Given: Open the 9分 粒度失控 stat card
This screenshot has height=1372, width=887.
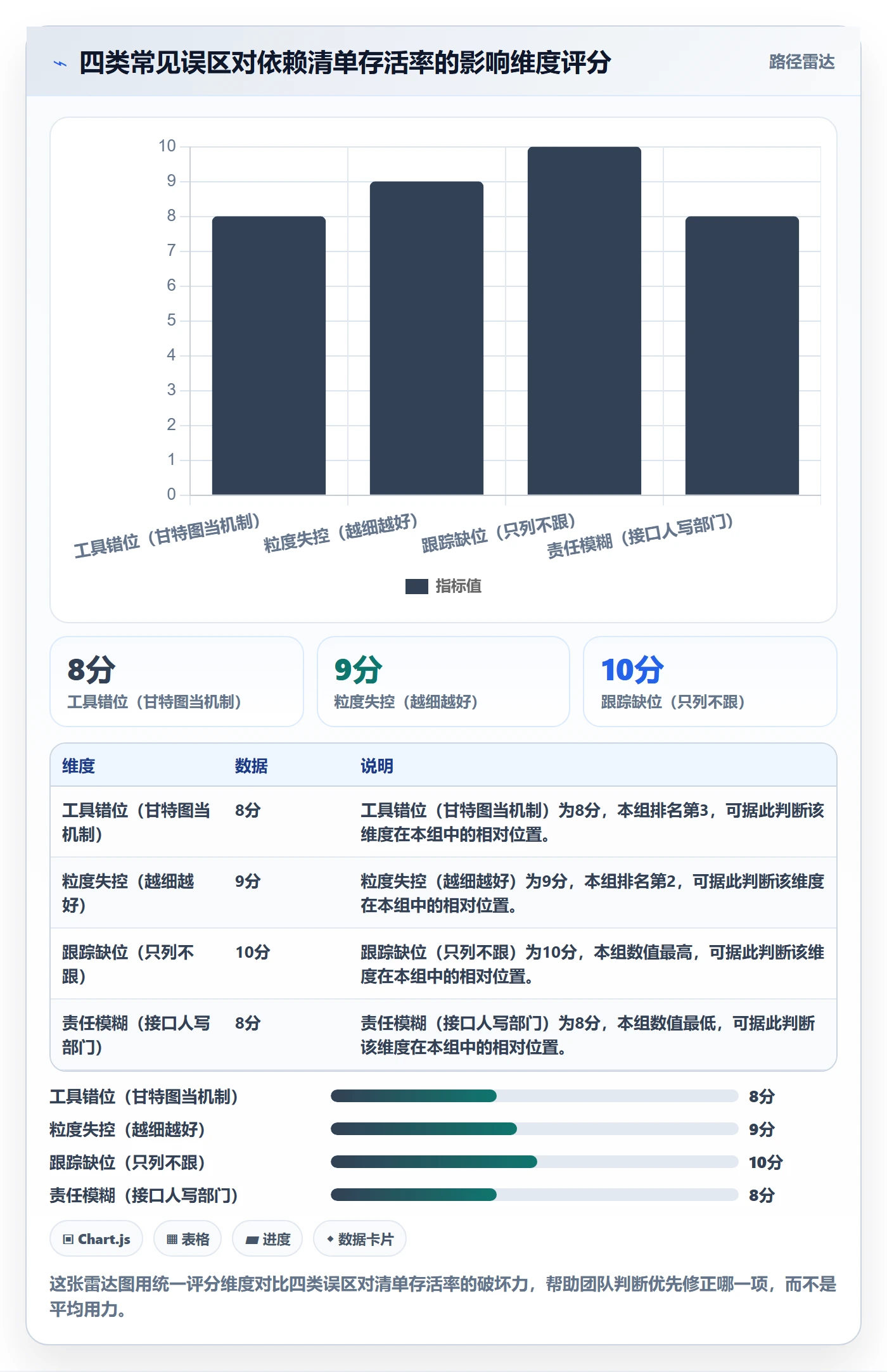Looking at the screenshot, I should coord(443,682).
